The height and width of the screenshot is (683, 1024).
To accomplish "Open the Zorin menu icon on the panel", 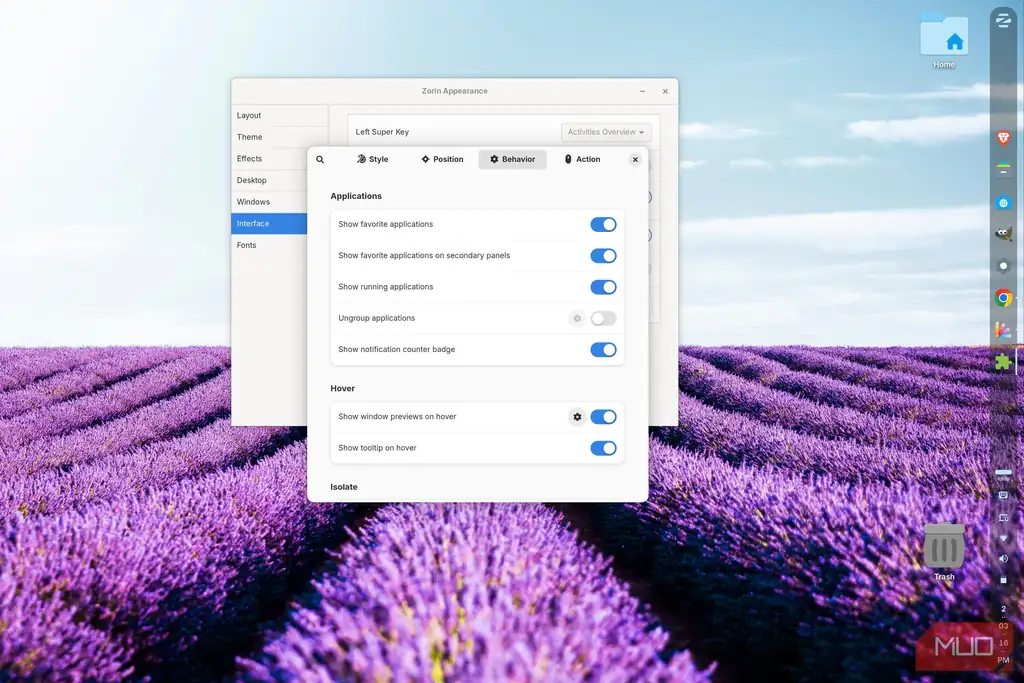I will [1003, 20].
